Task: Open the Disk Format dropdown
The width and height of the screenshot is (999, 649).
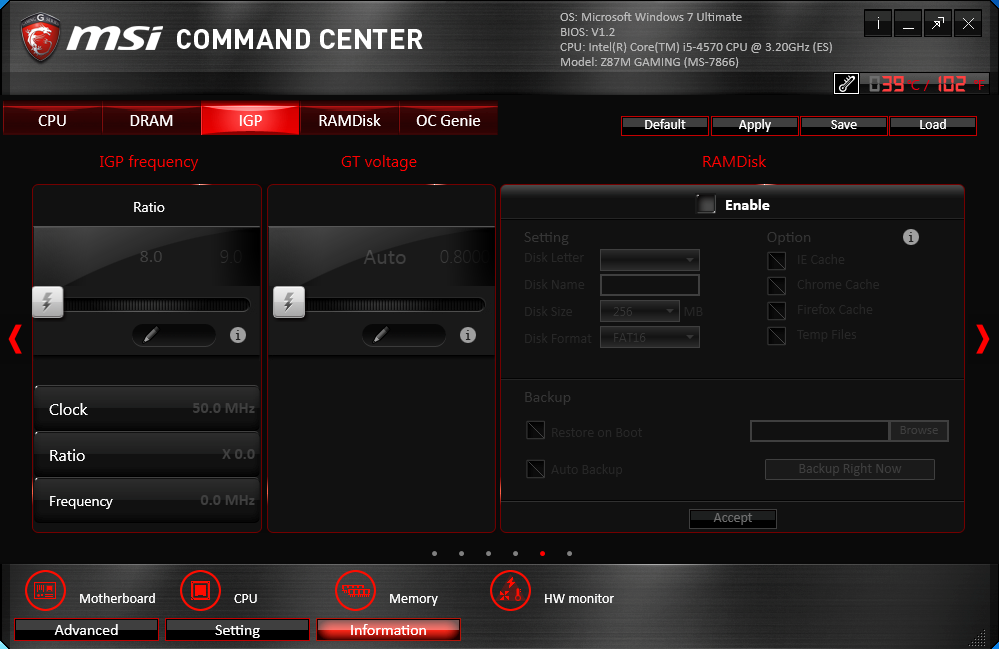Action: coord(650,337)
